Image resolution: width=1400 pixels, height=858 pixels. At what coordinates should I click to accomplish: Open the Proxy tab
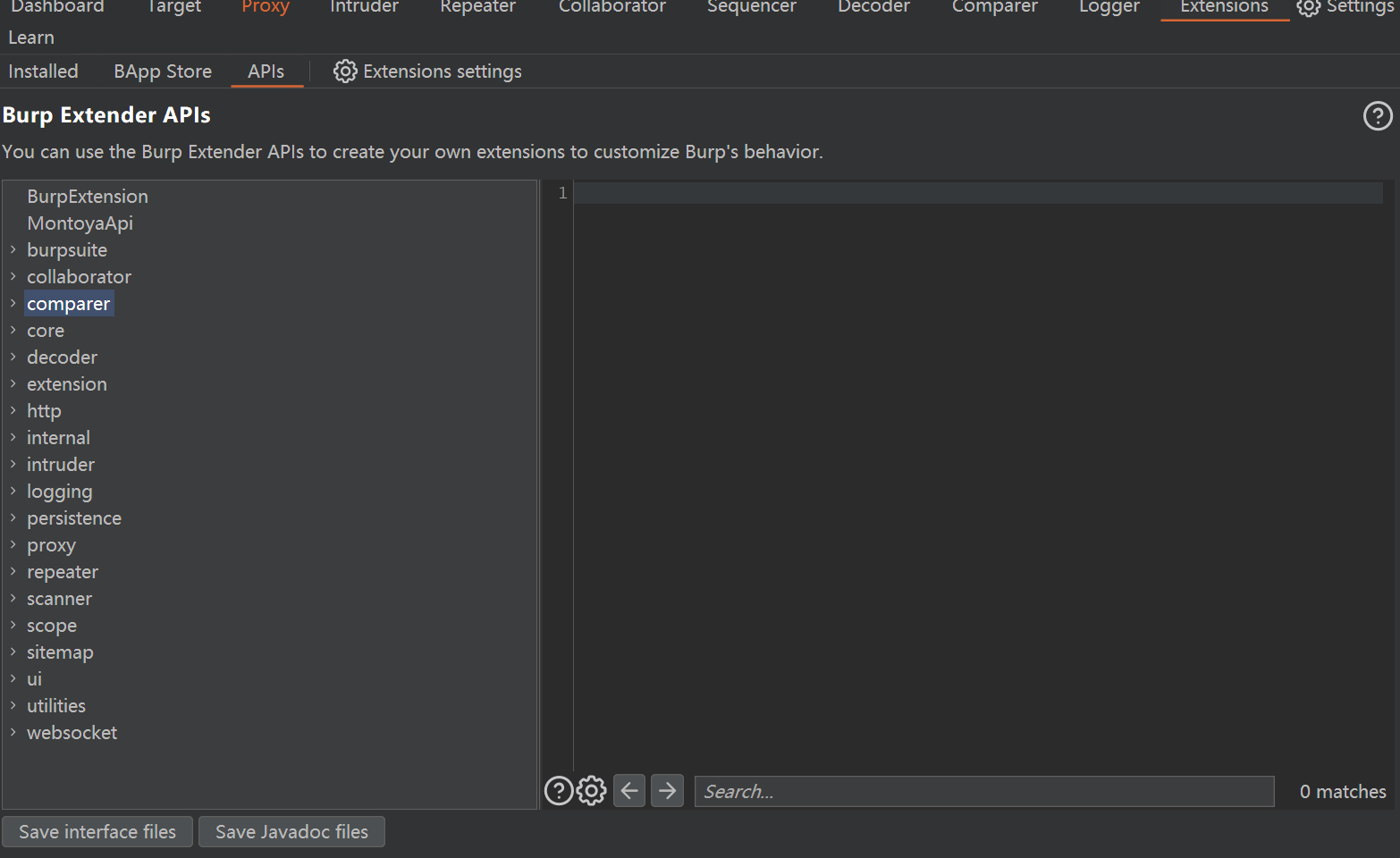click(266, 7)
